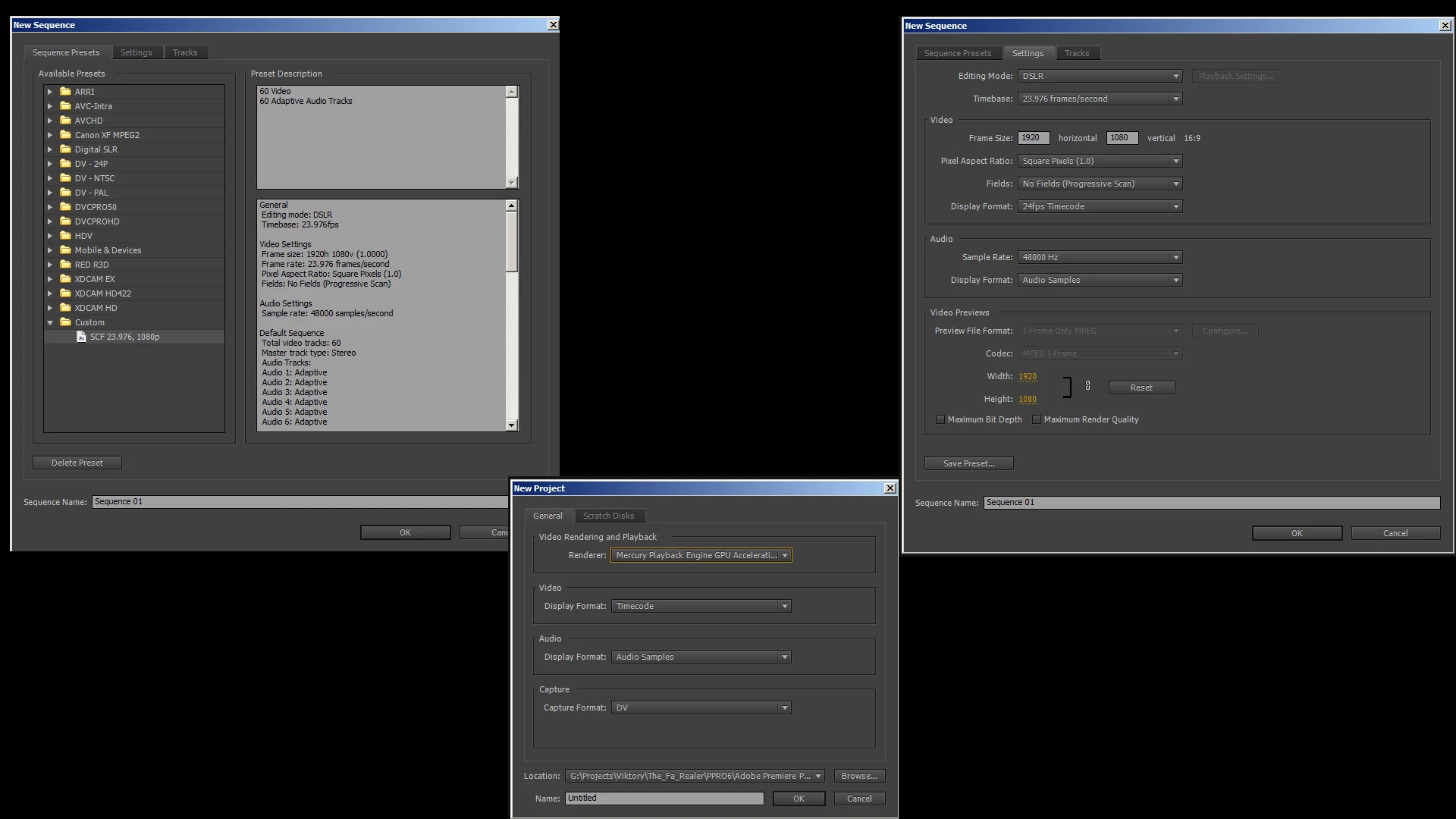Expand the AVCHD folder arrow
The height and width of the screenshot is (819, 1456).
click(50, 121)
